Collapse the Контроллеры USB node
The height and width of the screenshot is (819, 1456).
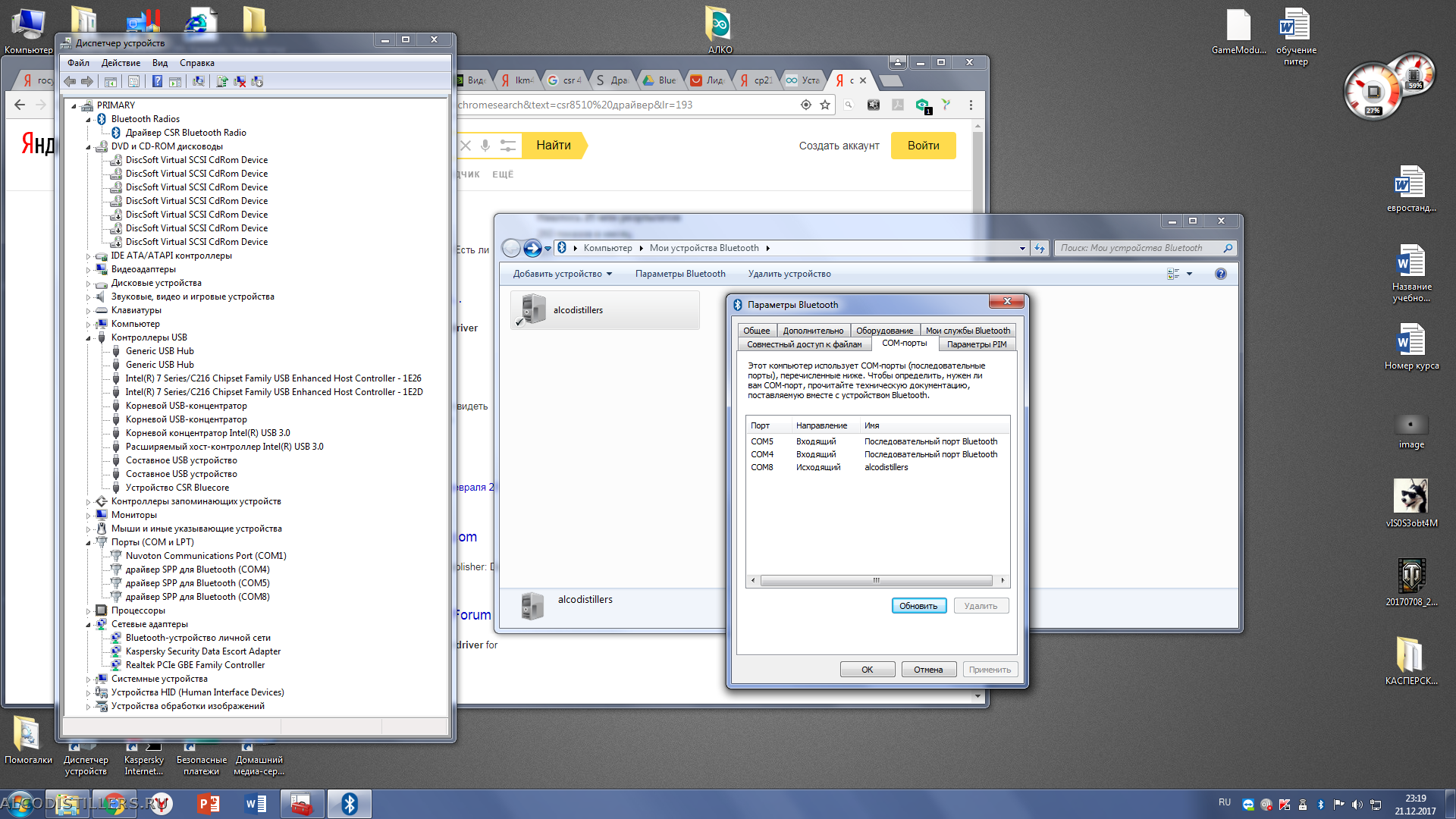coord(88,337)
